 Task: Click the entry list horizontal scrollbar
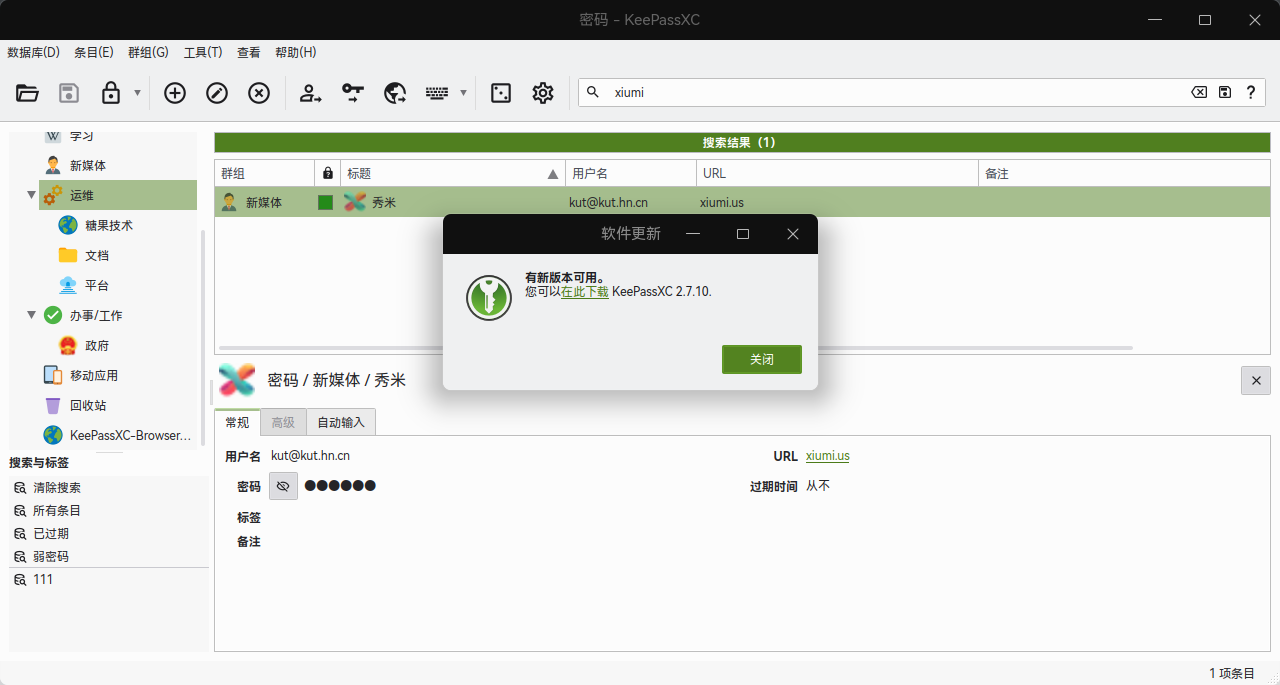676,348
